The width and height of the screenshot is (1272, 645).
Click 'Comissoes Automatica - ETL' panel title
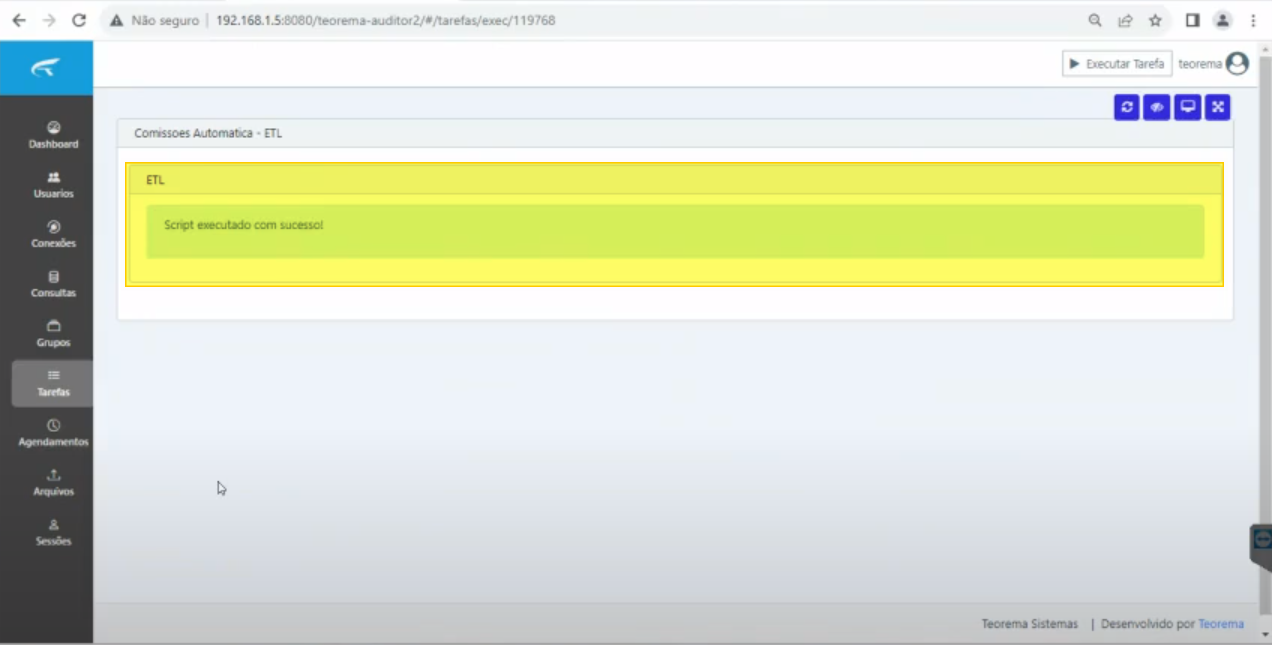208,133
